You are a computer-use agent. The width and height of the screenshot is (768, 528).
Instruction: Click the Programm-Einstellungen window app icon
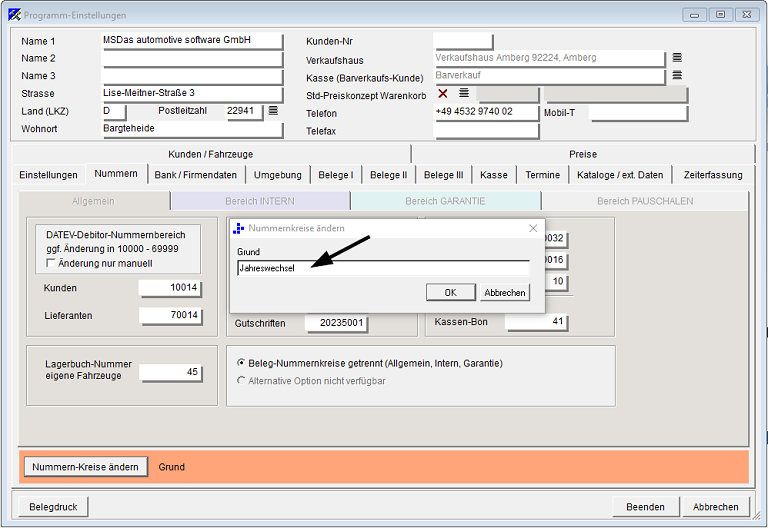click(15, 15)
